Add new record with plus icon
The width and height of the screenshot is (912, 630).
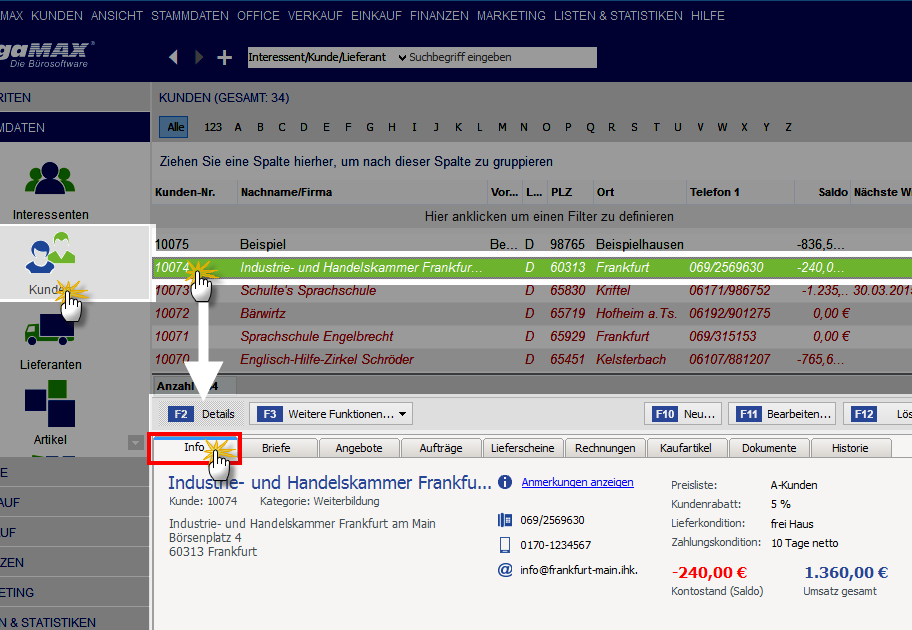click(x=225, y=57)
